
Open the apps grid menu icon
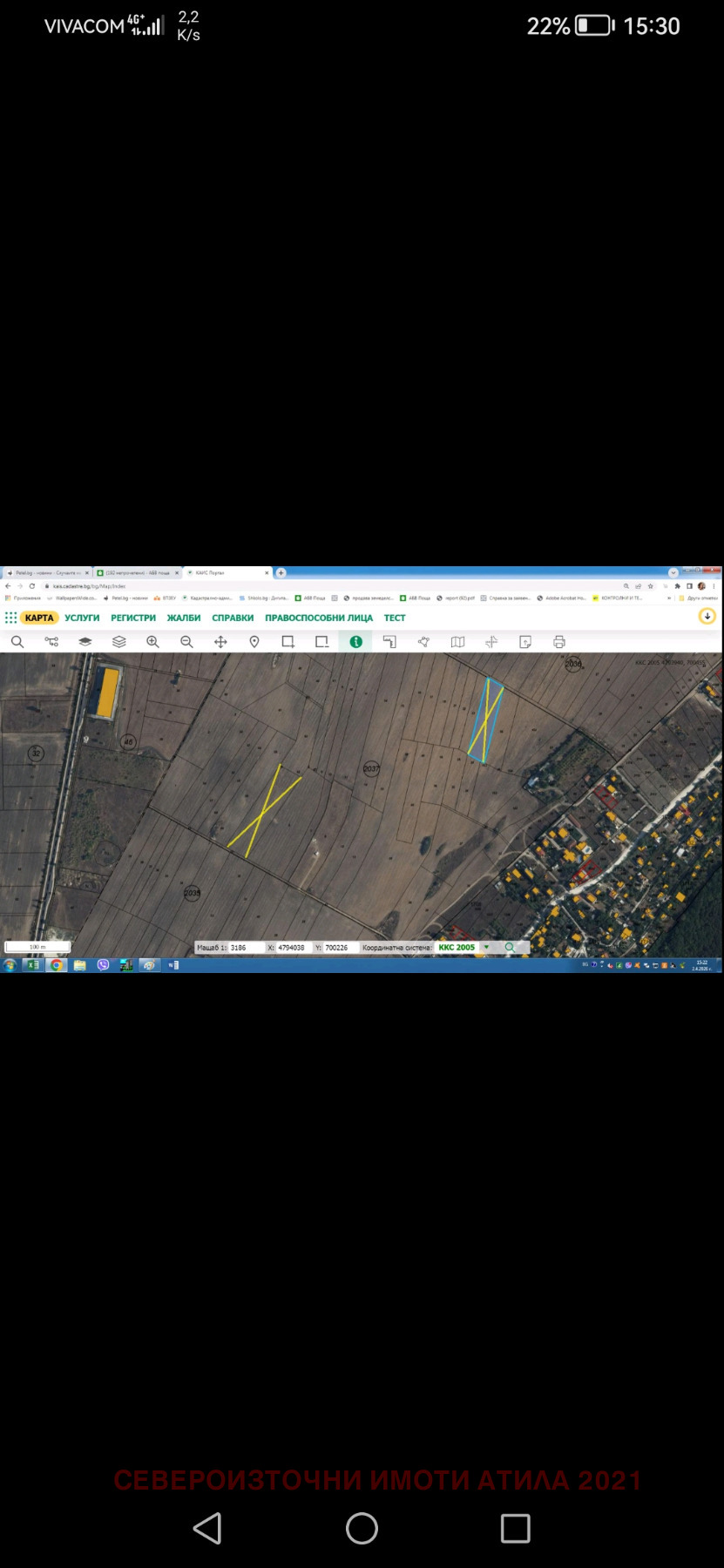10,618
